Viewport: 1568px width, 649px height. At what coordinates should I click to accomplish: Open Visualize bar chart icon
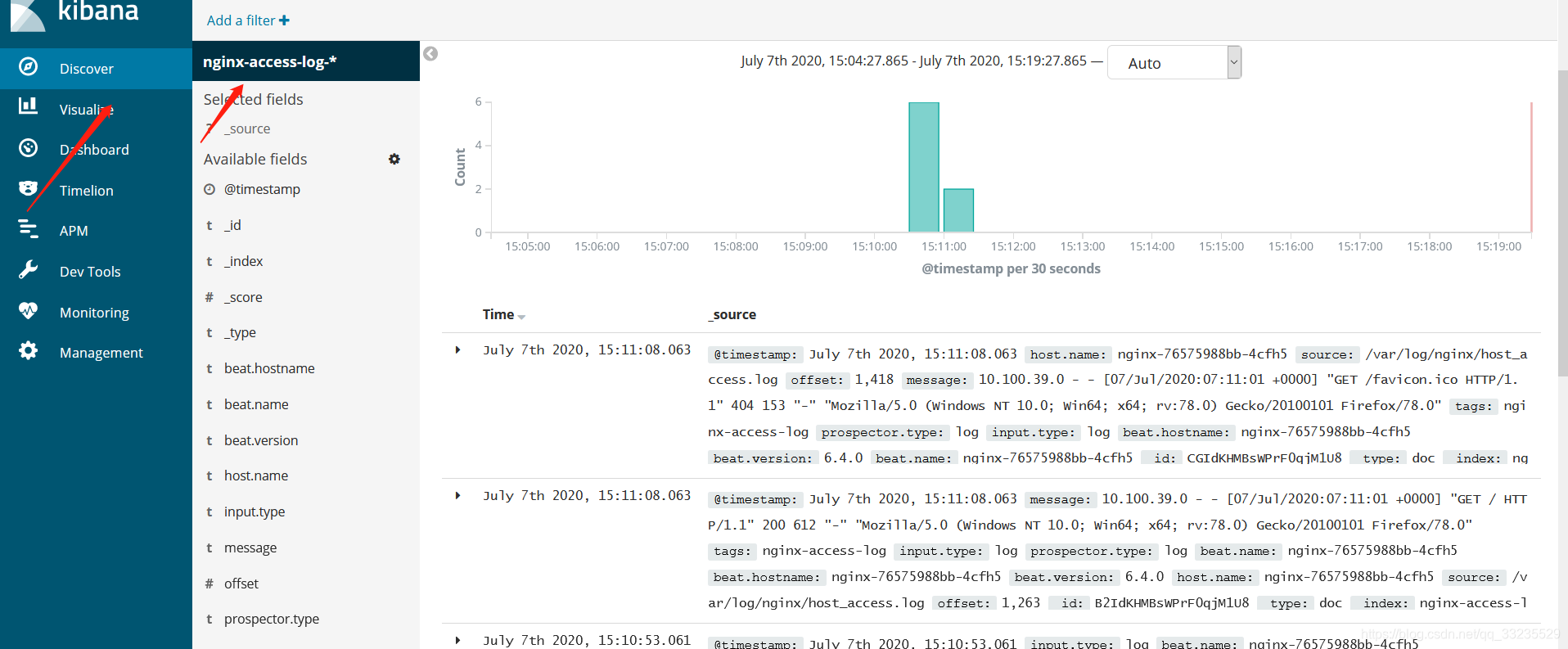pos(29,106)
